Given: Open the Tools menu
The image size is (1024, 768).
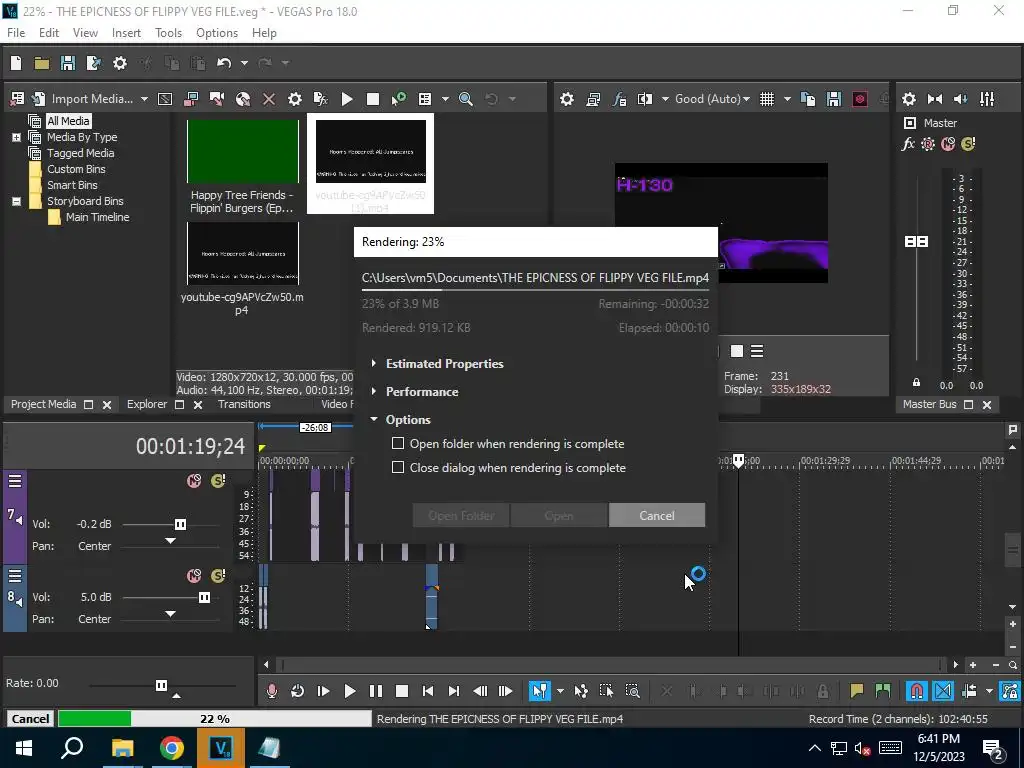Looking at the screenshot, I should tap(168, 33).
